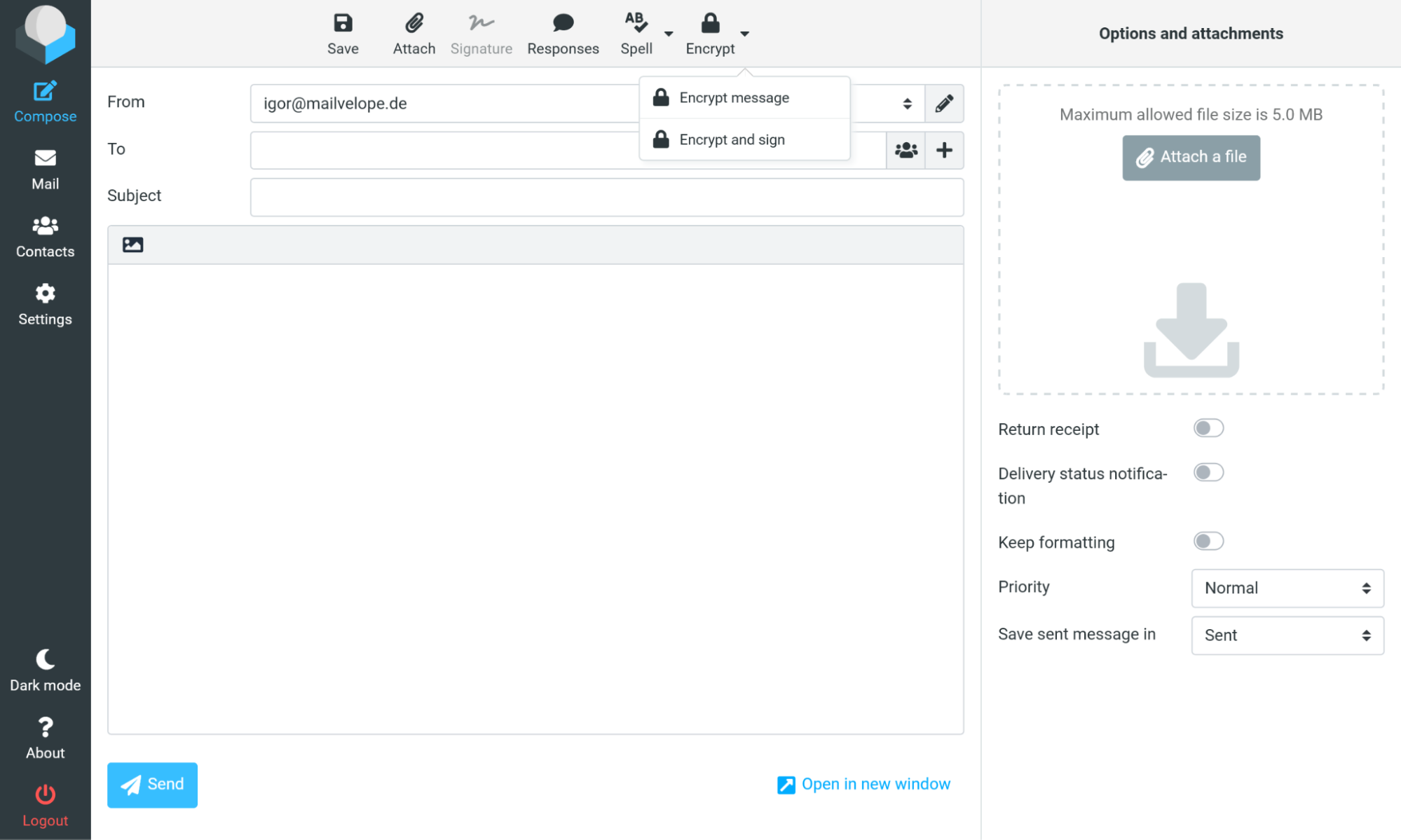The height and width of the screenshot is (840, 1401).
Task: Save the message as draft
Action: 342,32
